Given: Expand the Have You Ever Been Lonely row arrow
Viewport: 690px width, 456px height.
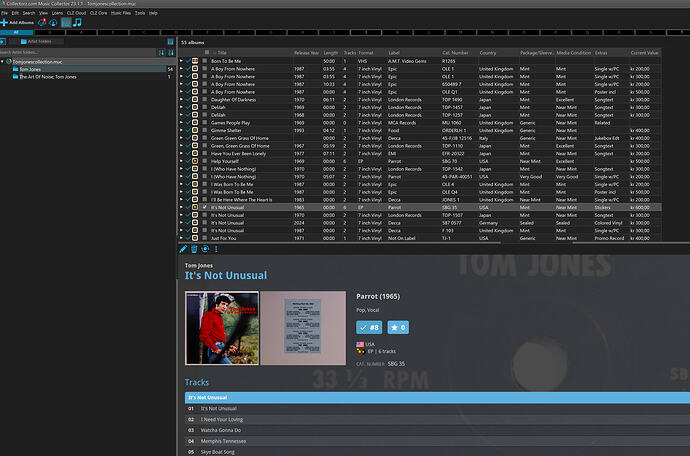Looking at the screenshot, I should (x=181, y=154).
